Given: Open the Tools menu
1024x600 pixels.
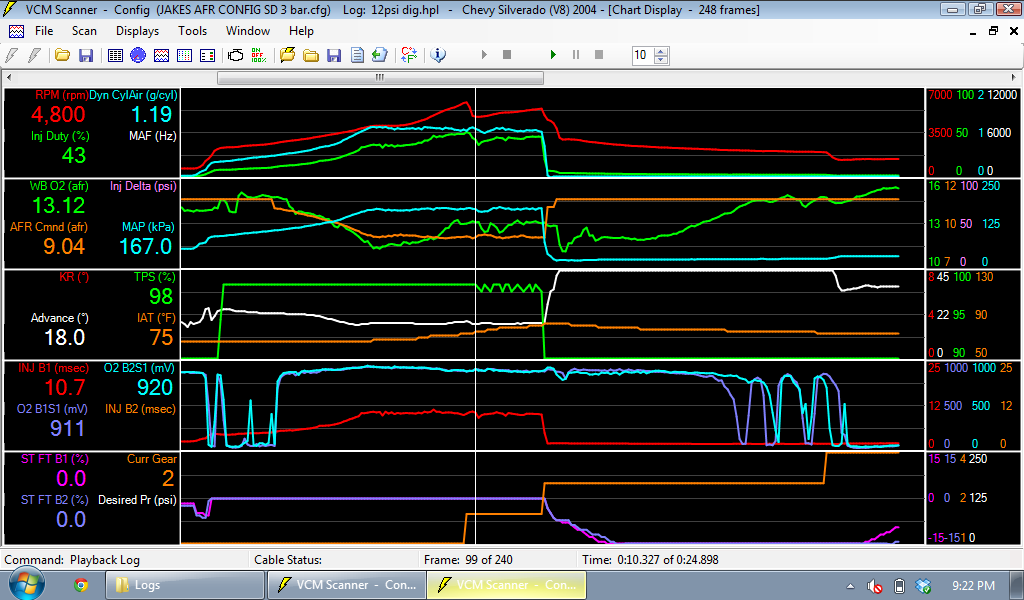Looking at the screenshot, I should click(194, 30).
